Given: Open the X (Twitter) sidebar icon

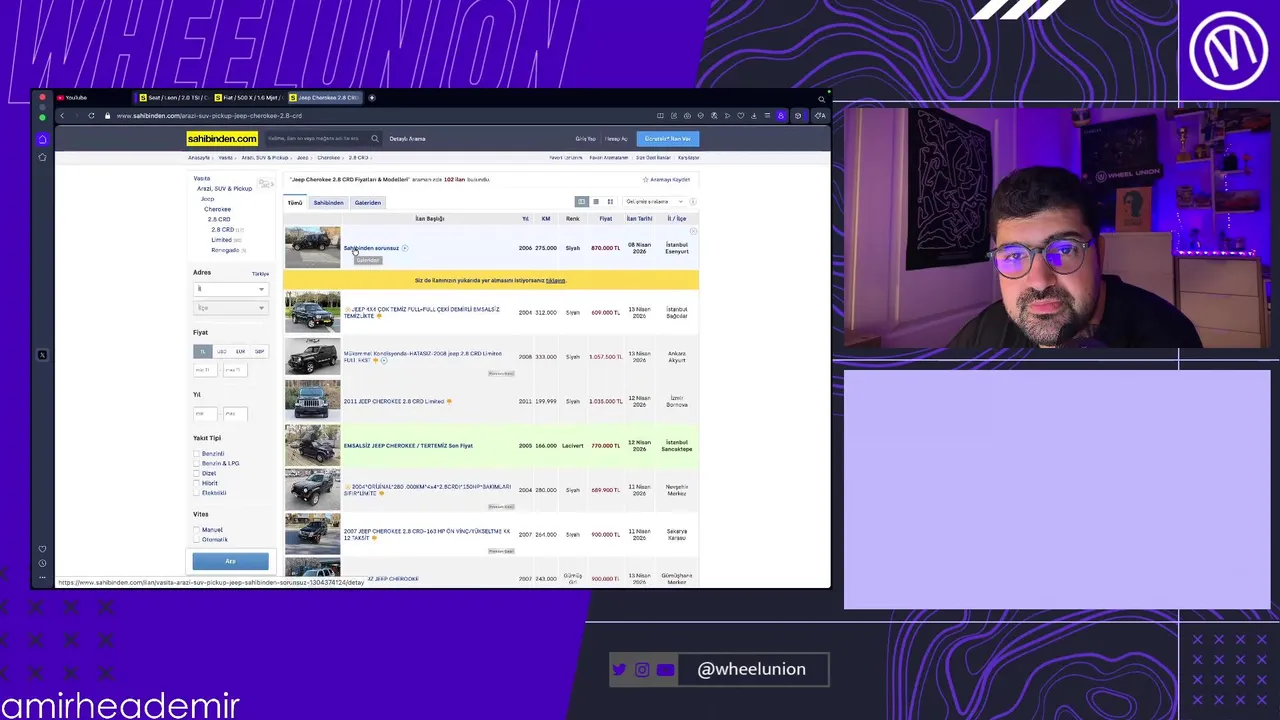Looking at the screenshot, I should click(42, 355).
